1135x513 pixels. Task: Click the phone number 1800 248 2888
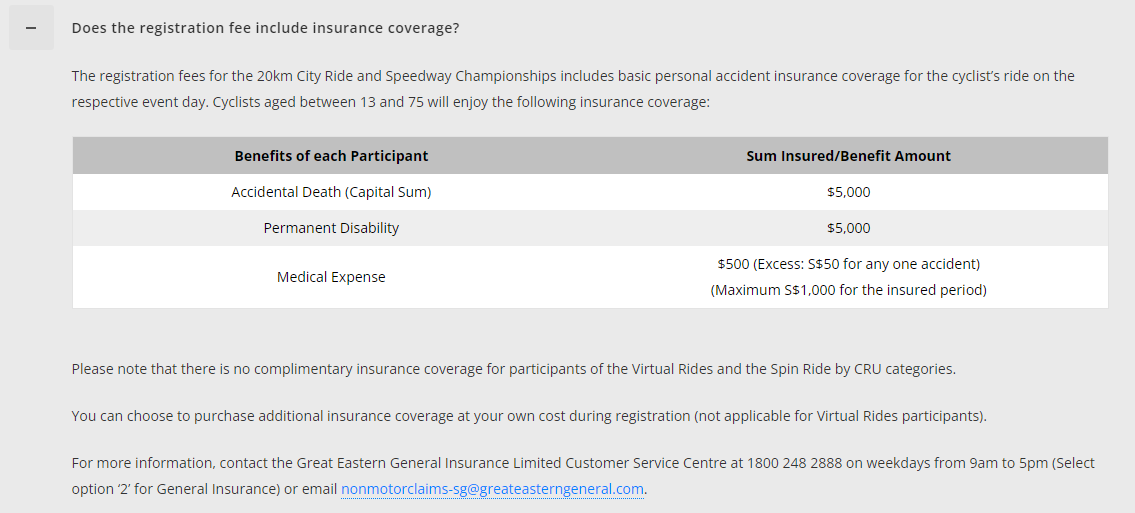pyautogui.click(x=795, y=463)
